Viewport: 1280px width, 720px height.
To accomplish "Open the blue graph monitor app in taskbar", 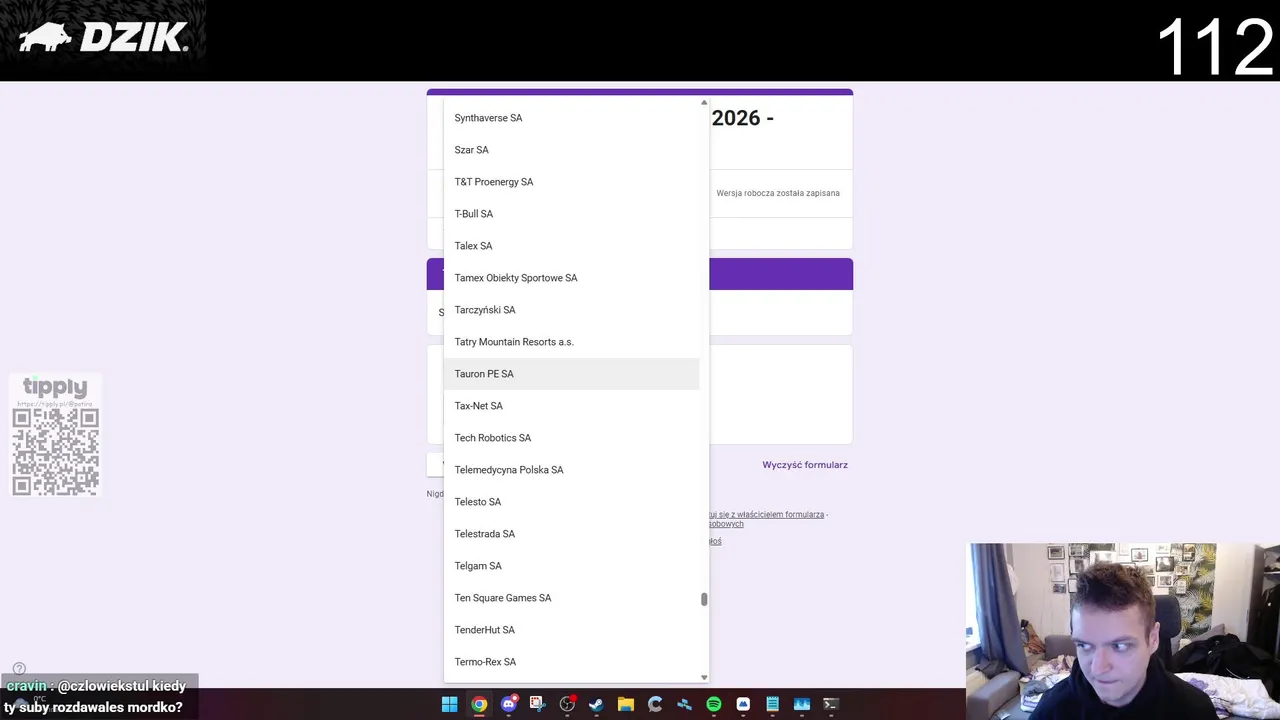I will 801,704.
